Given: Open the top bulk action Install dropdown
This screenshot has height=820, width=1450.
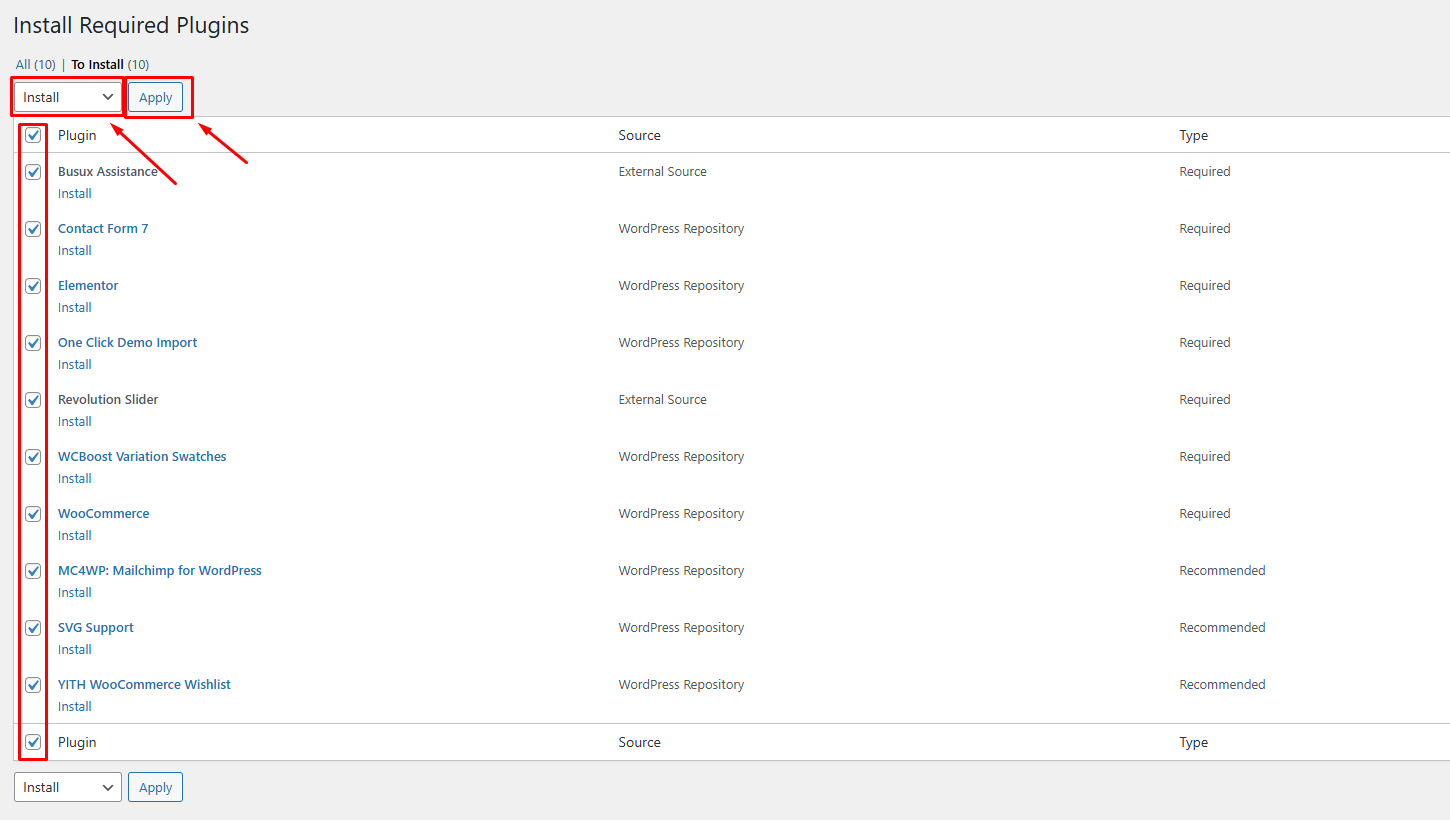Looking at the screenshot, I should pyautogui.click(x=68, y=97).
